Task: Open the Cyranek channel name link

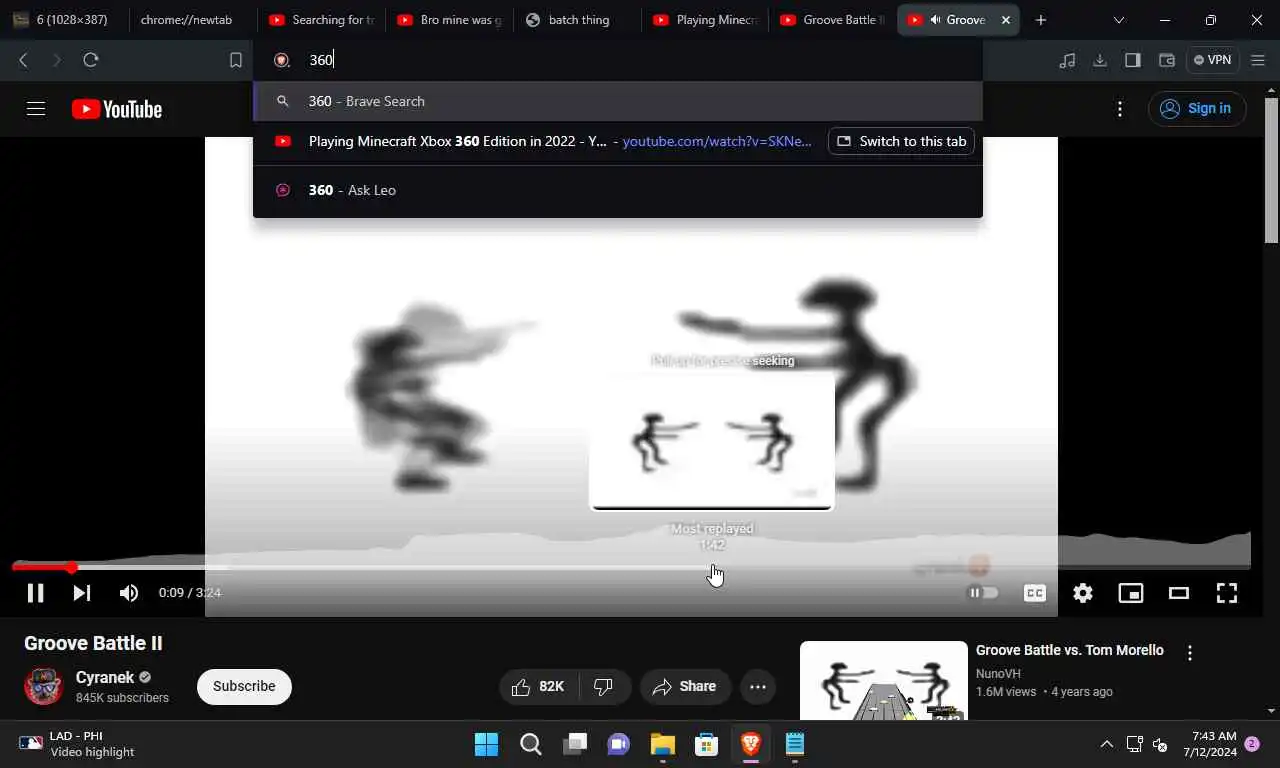Action: pos(105,677)
